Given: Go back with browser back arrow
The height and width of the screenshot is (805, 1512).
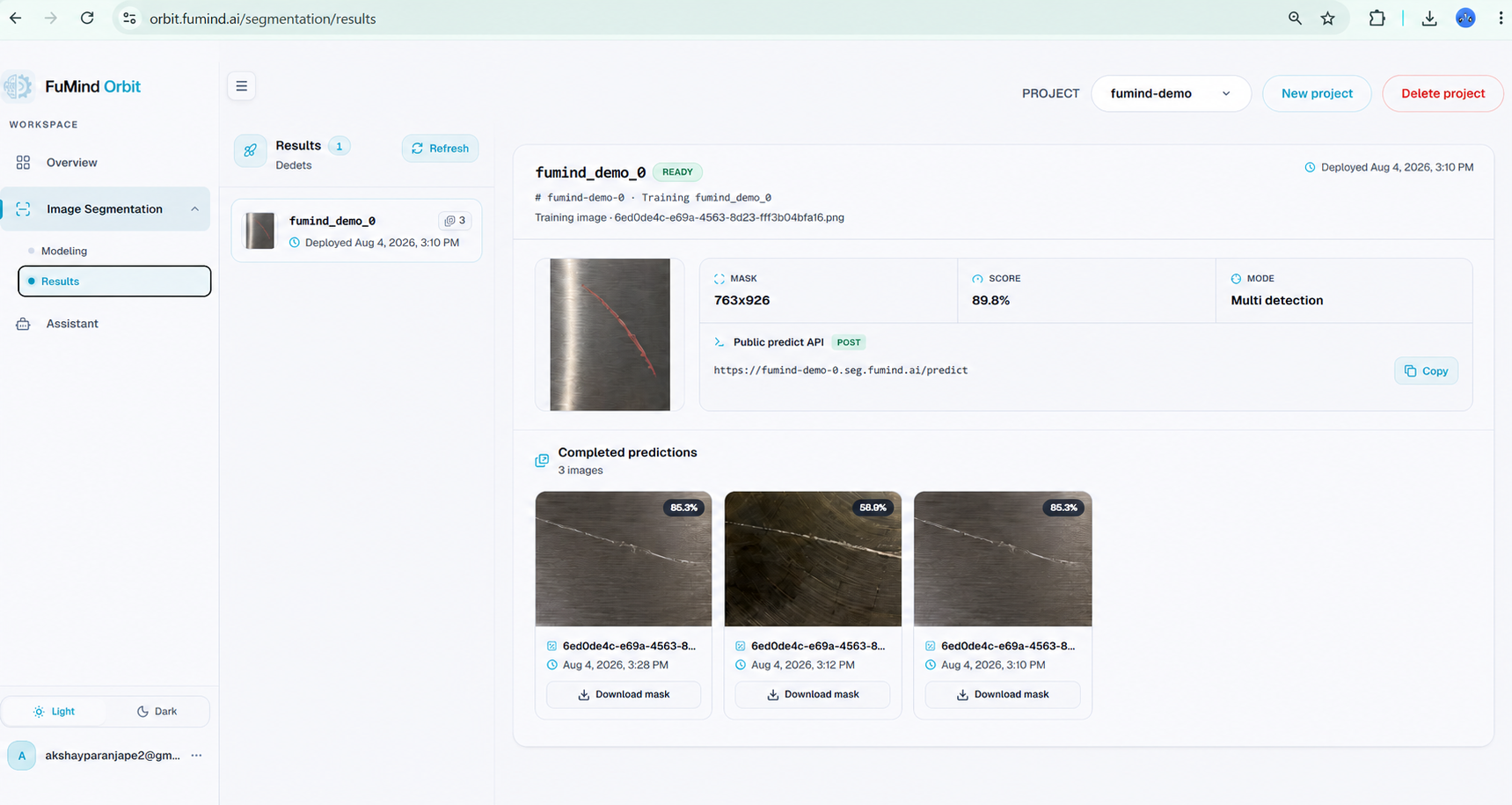Looking at the screenshot, I should (x=16, y=18).
